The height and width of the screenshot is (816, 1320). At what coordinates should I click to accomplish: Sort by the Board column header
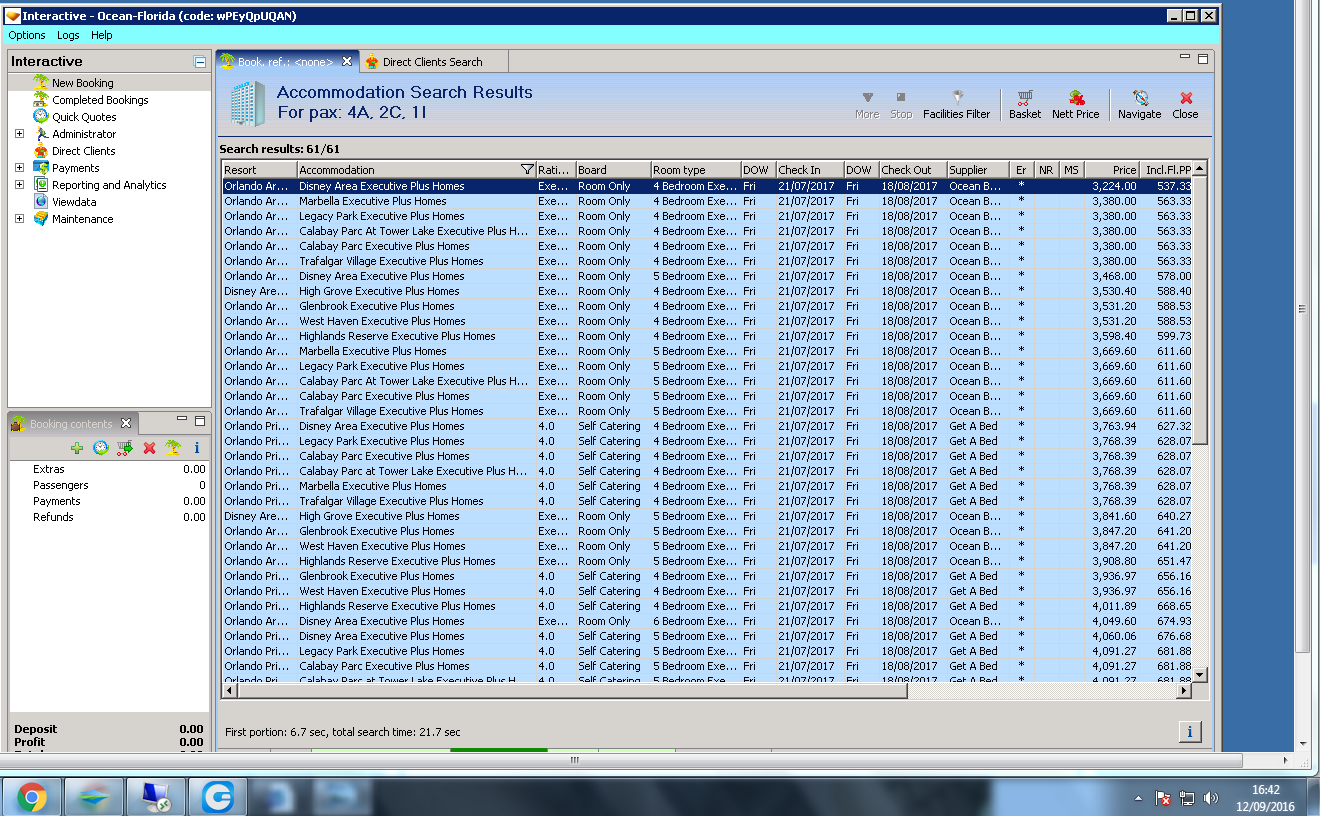tap(613, 170)
